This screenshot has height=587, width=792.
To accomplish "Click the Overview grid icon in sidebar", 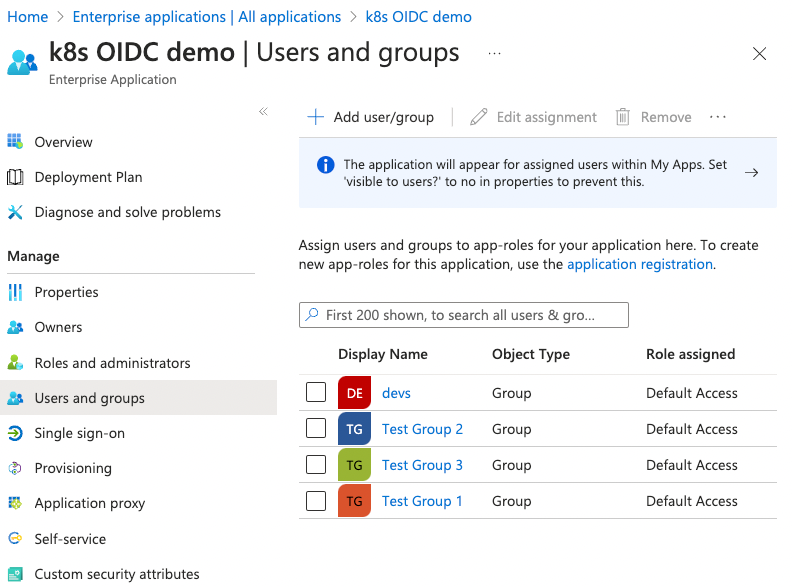I will point(15,142).
